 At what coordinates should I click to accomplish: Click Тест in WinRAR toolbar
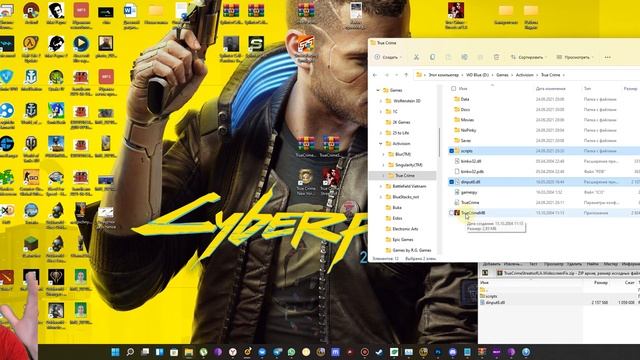coord(533,264)
